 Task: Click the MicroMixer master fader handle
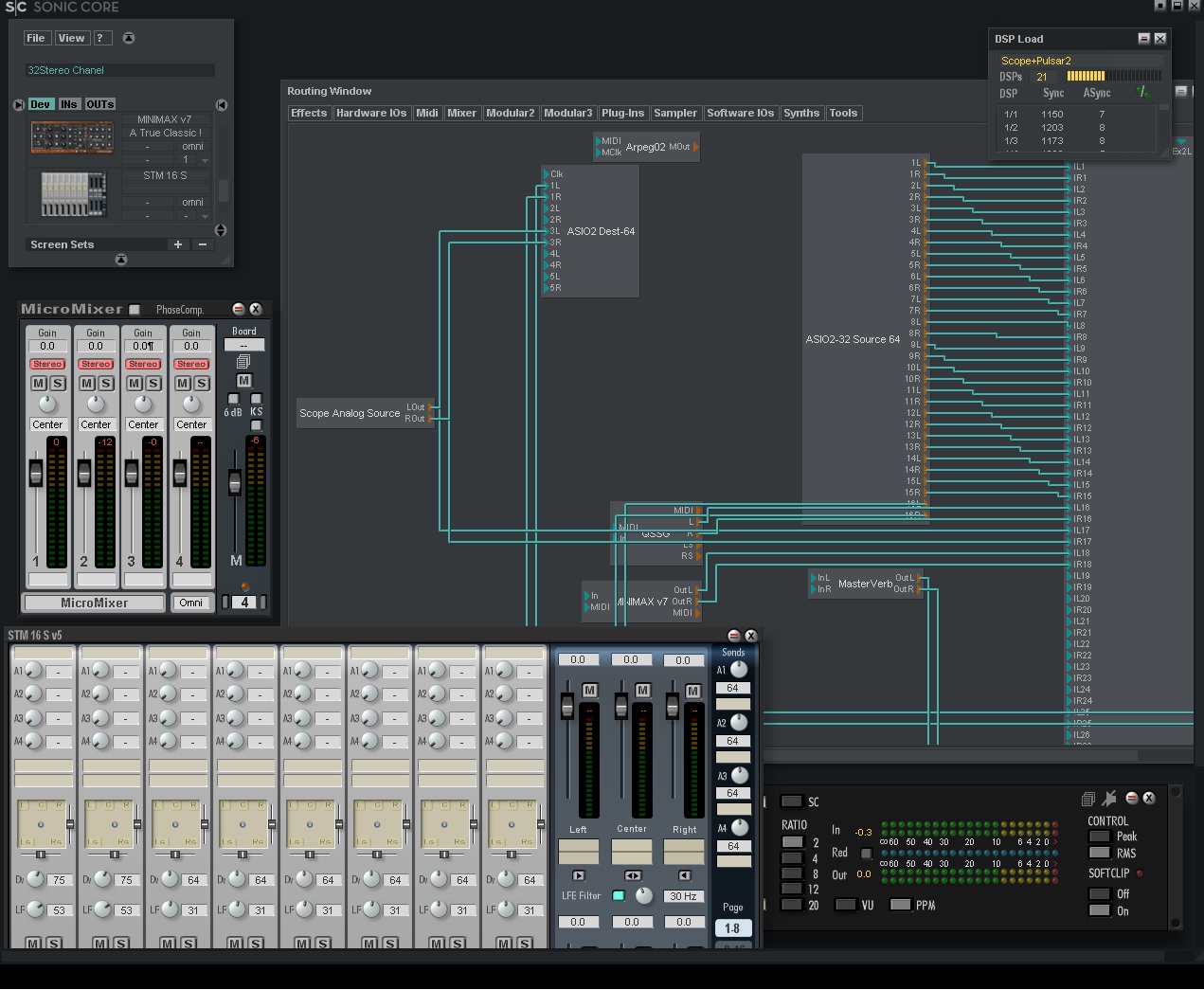tap(235, 483)
